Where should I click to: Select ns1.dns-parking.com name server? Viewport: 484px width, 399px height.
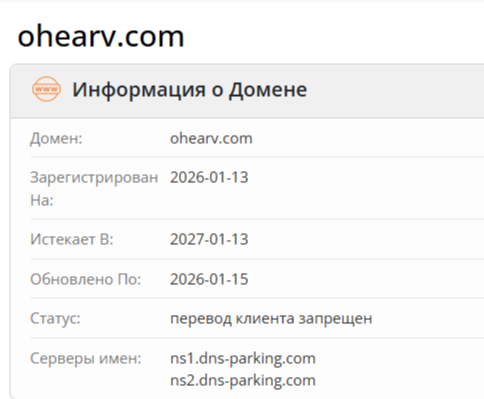click(x=243, y=359)
